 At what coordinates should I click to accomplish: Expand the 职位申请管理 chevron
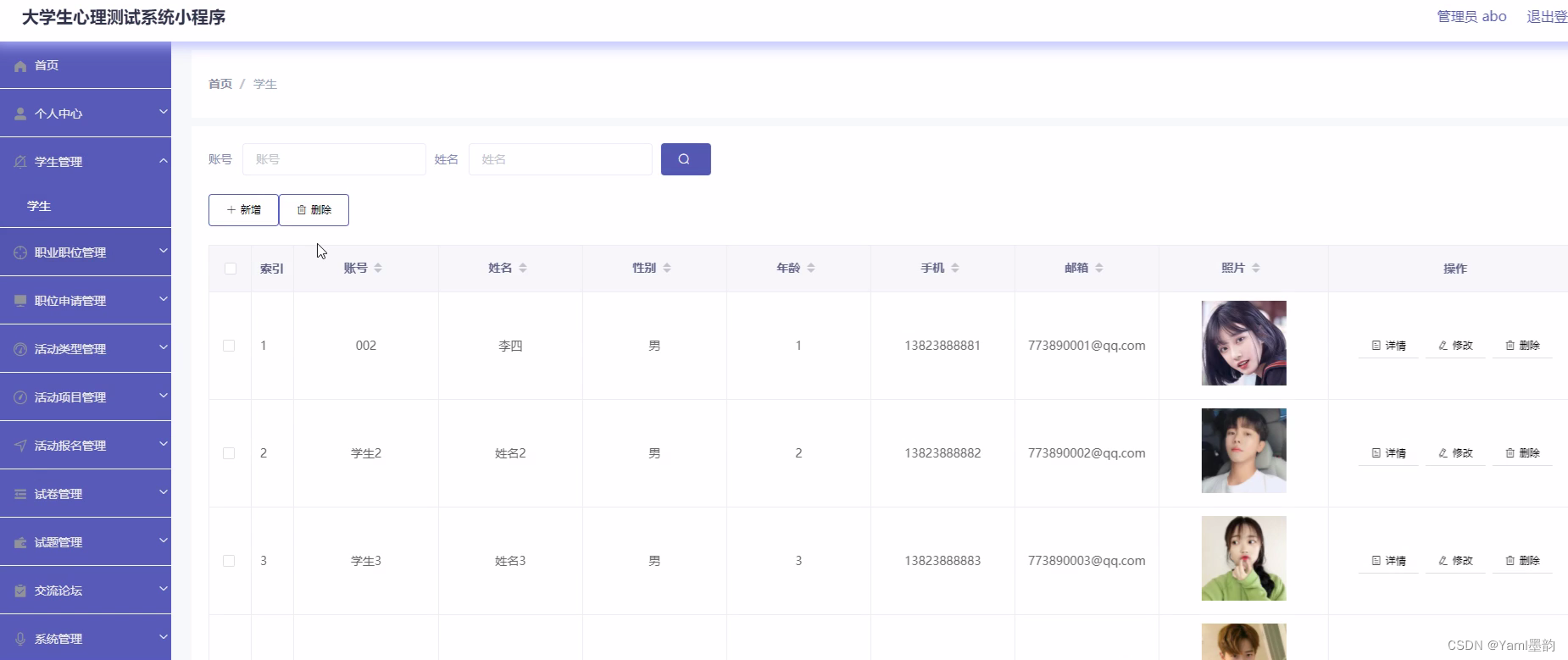tap(164, 299)
